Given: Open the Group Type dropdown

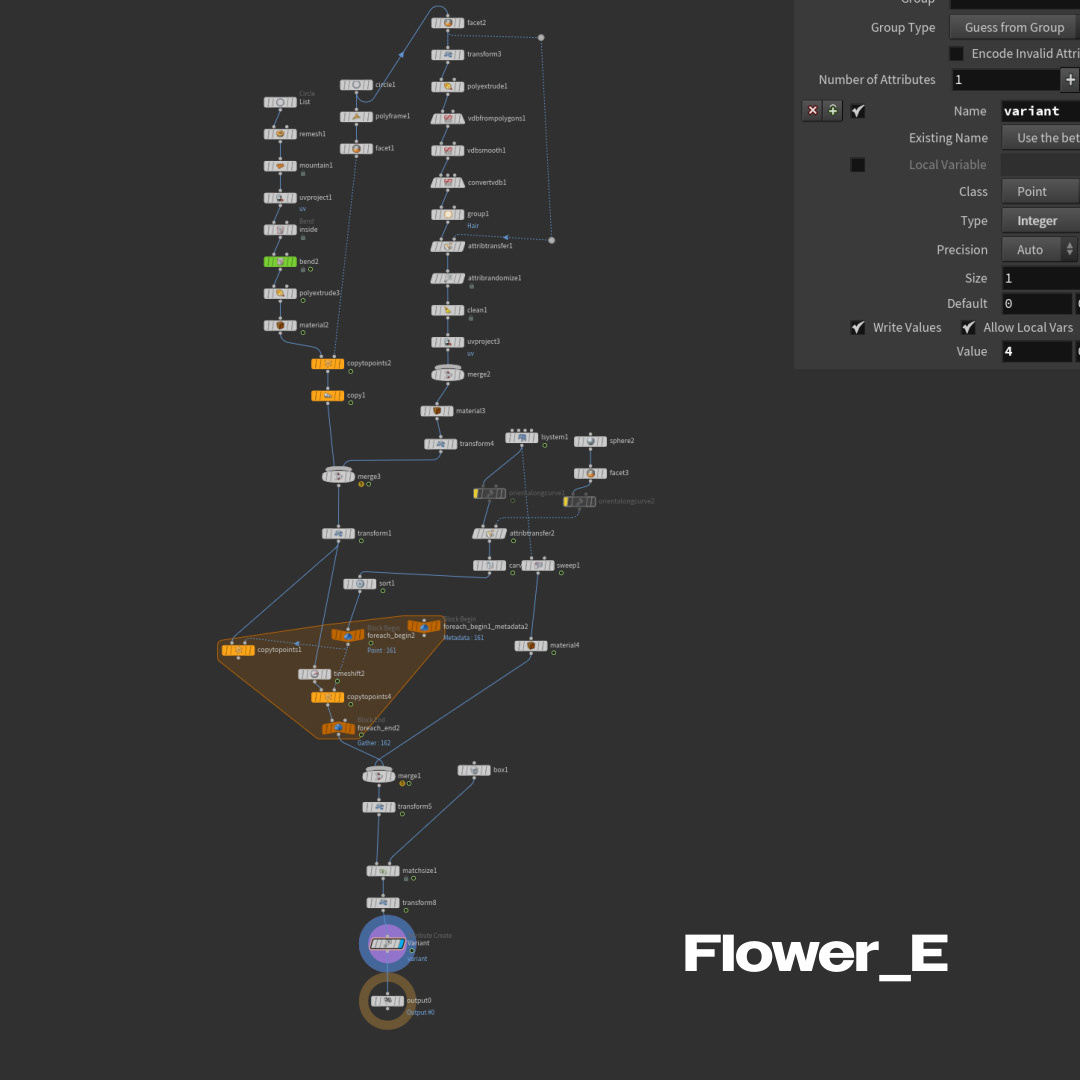Looking at the screenshot, I should click(1014, 28).
